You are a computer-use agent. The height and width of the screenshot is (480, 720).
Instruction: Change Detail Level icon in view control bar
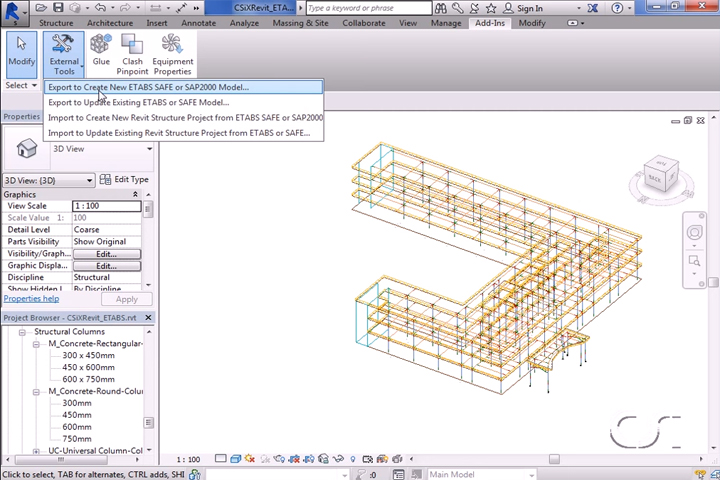(x=221, y=458)
